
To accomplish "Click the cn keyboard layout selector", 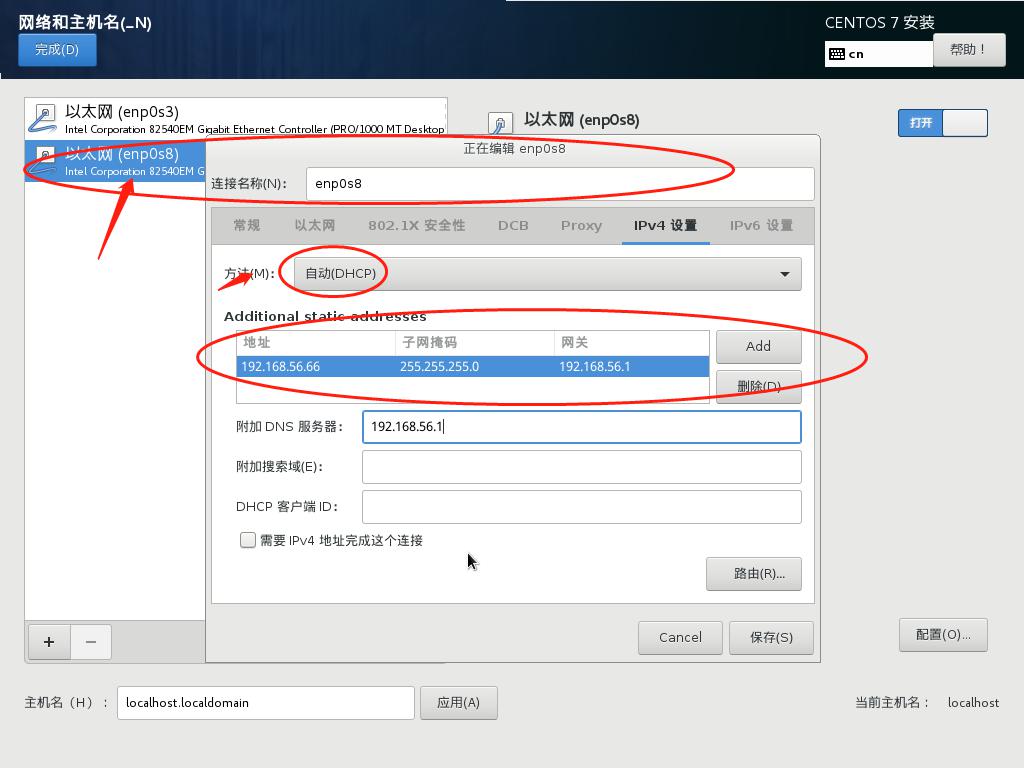I will point(878,54).
